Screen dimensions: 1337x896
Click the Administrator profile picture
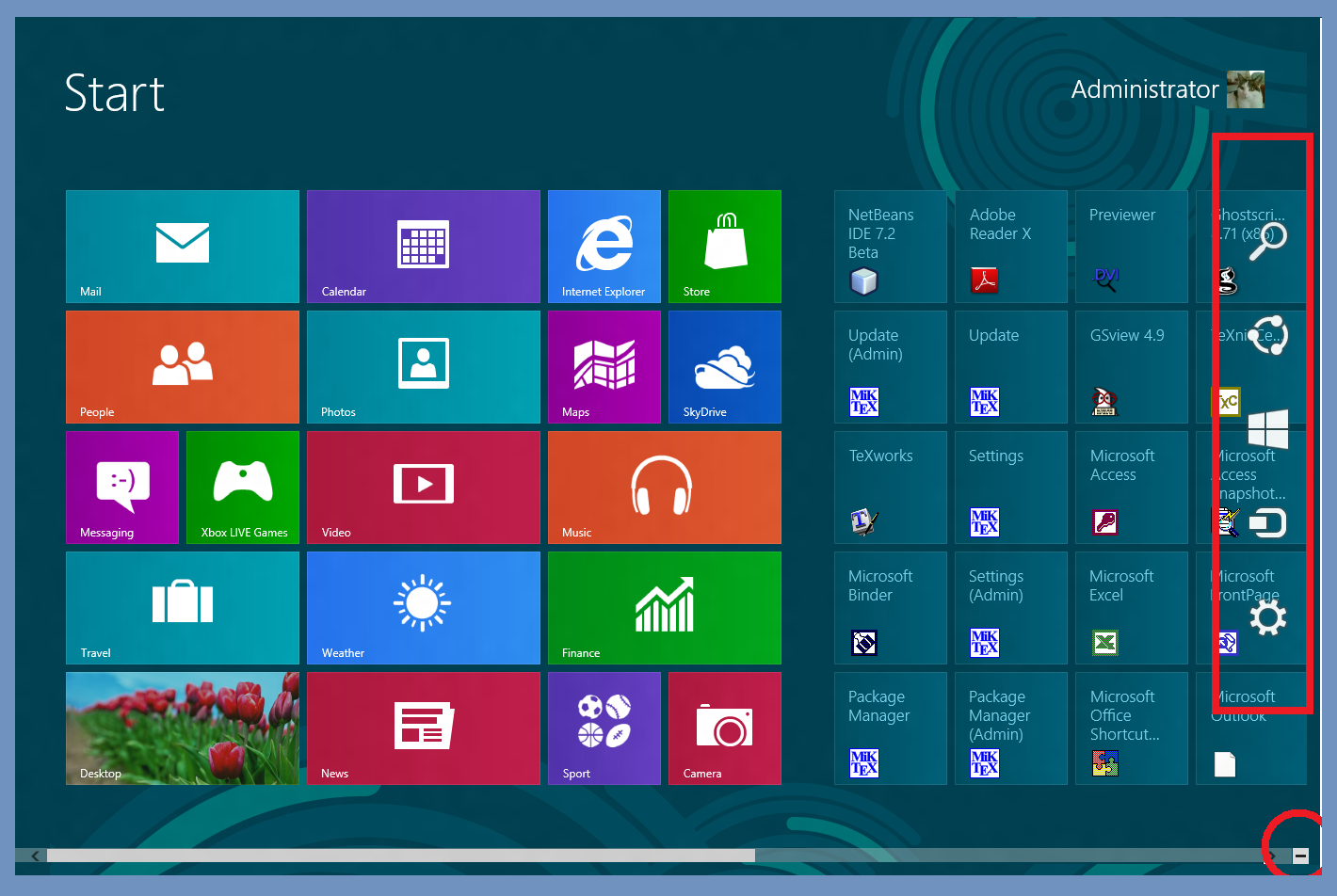click(x=1246, y=89)
